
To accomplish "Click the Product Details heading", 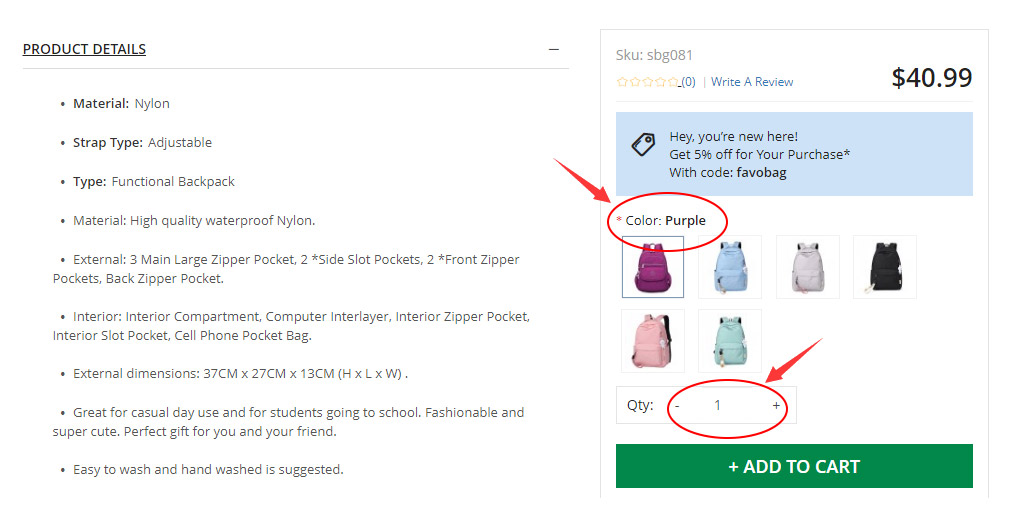I will 84,49.
